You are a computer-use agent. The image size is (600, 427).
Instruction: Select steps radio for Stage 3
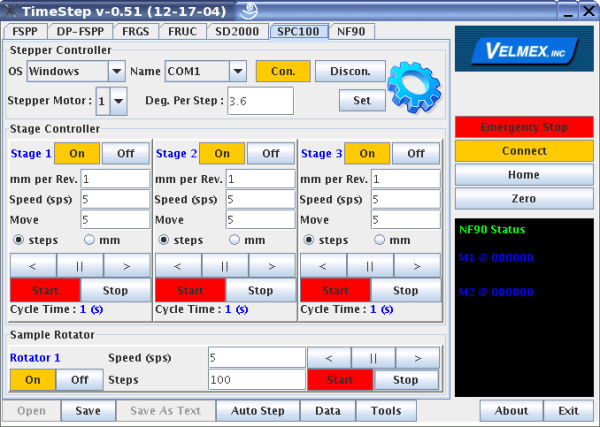[309, 240]
